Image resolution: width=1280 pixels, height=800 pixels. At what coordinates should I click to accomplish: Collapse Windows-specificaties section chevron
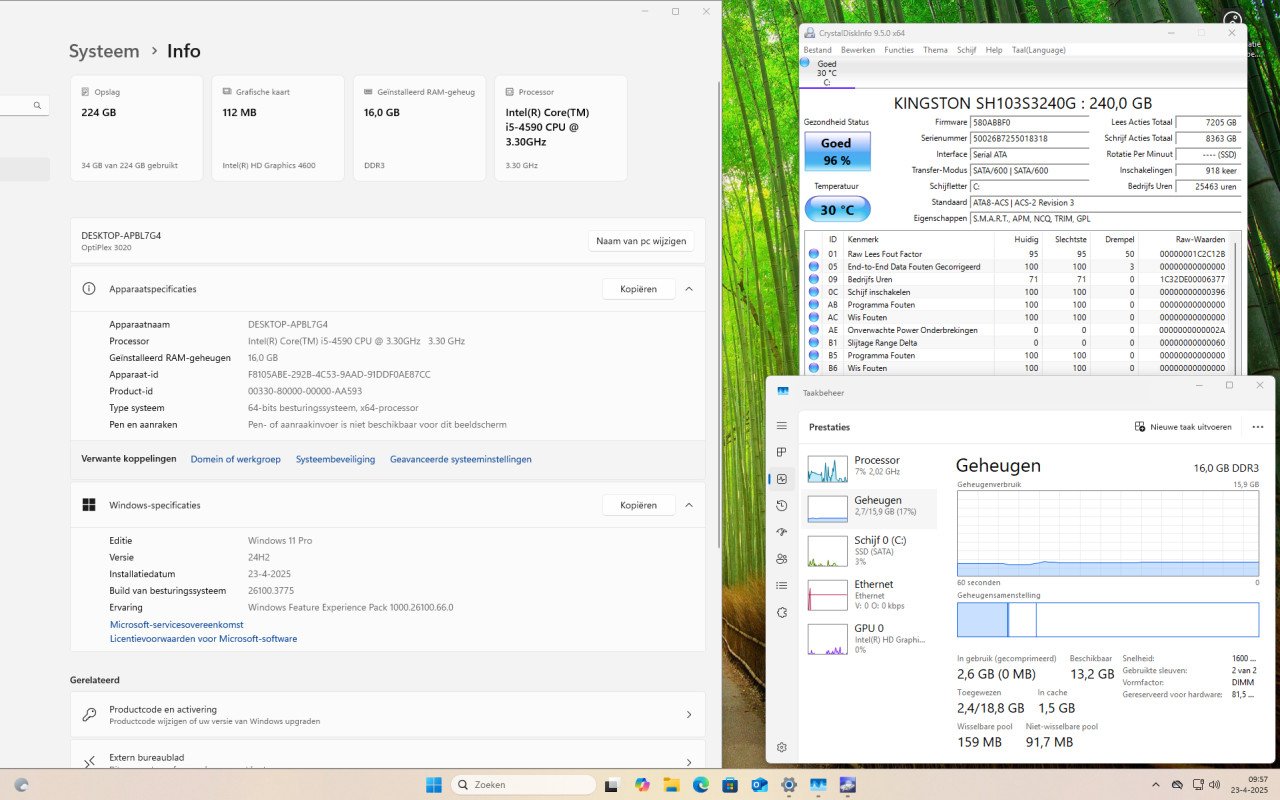click(x=689, y=505)
